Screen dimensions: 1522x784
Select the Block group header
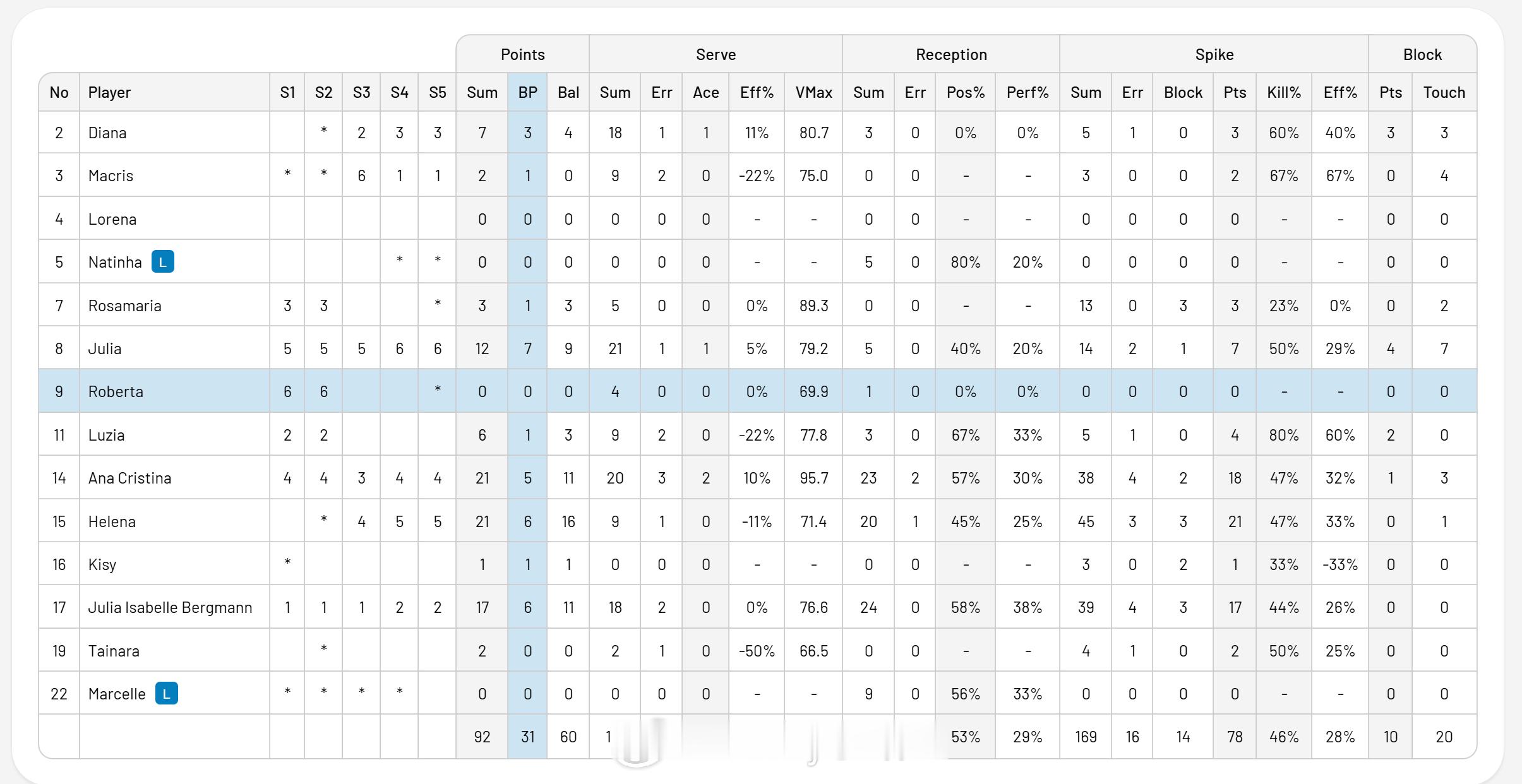click(1422, 54)
